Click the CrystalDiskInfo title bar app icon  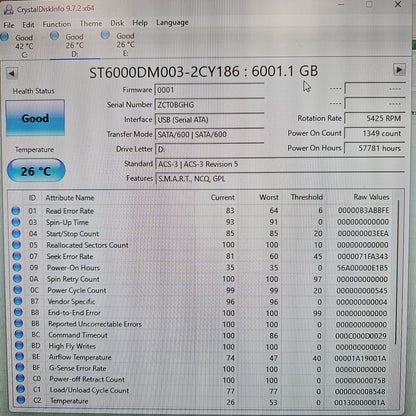[x=8, y=10]
